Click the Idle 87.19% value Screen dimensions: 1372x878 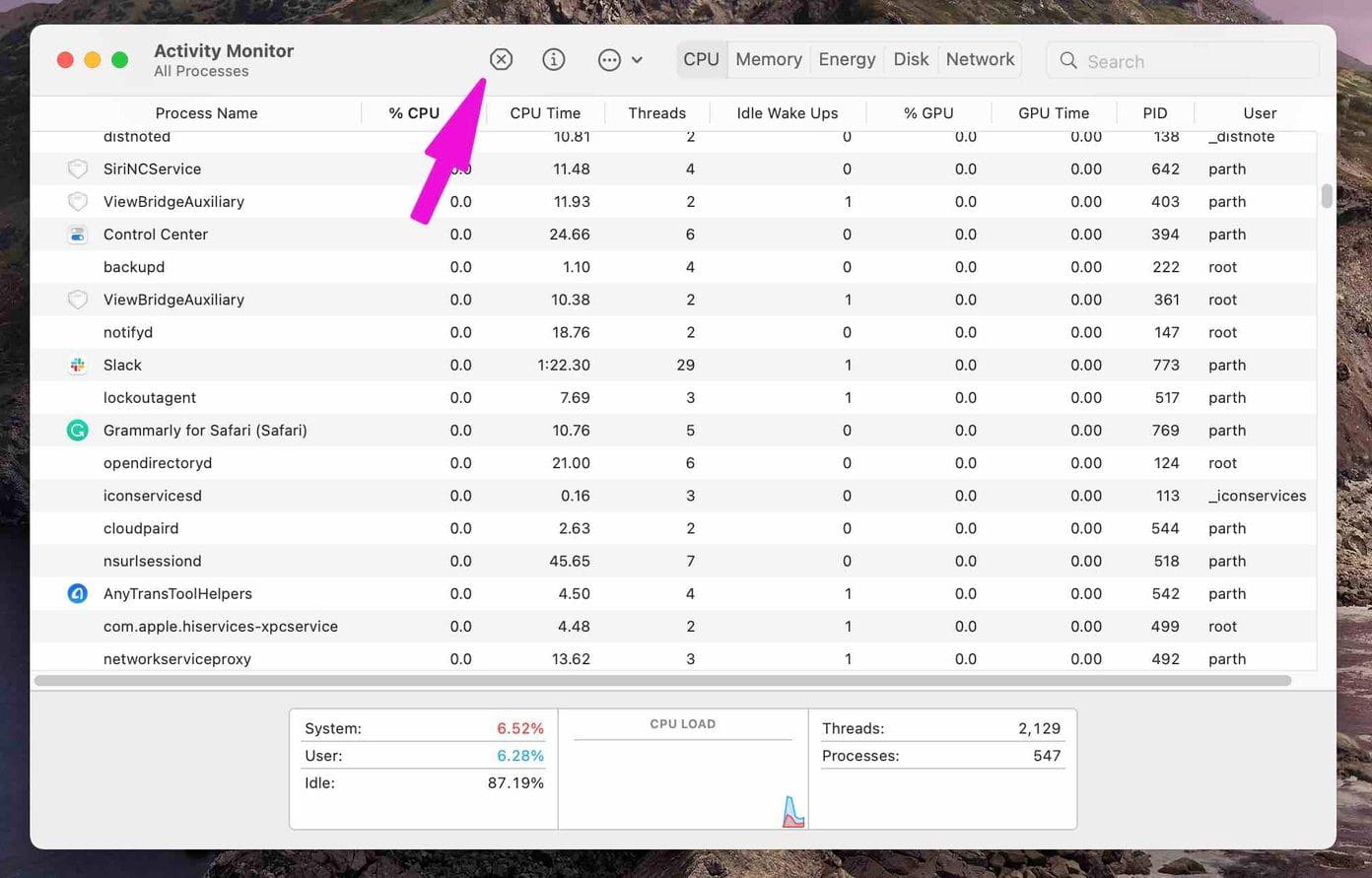tap(515, 783)
